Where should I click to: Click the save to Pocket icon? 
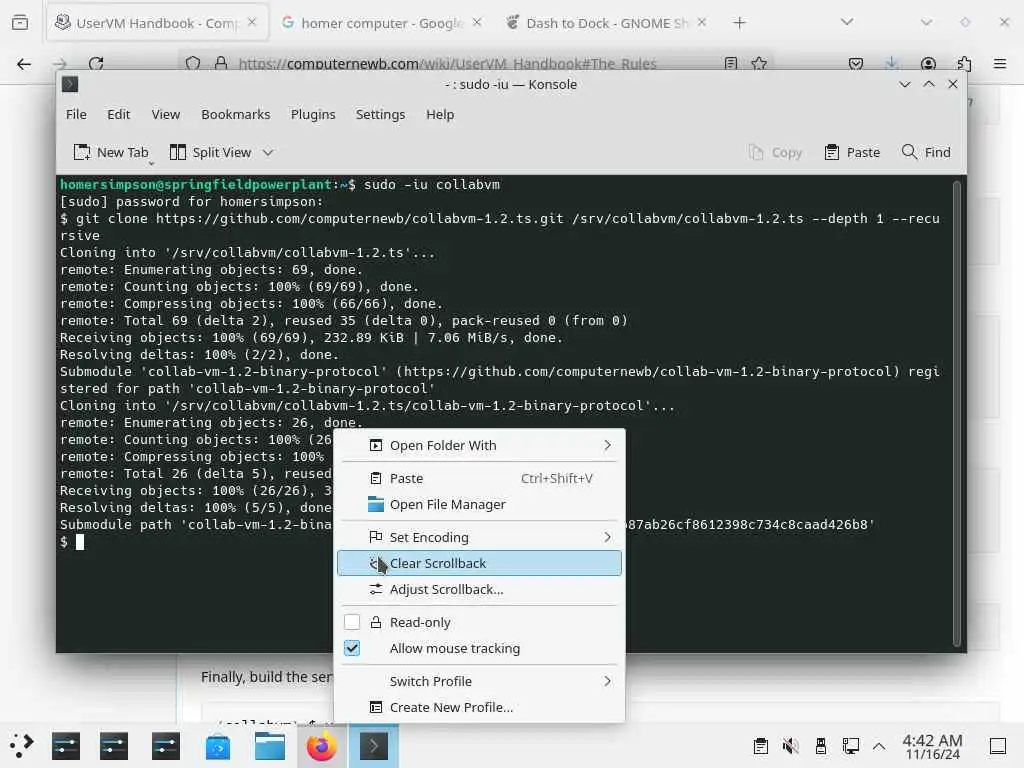pos(856,63)
